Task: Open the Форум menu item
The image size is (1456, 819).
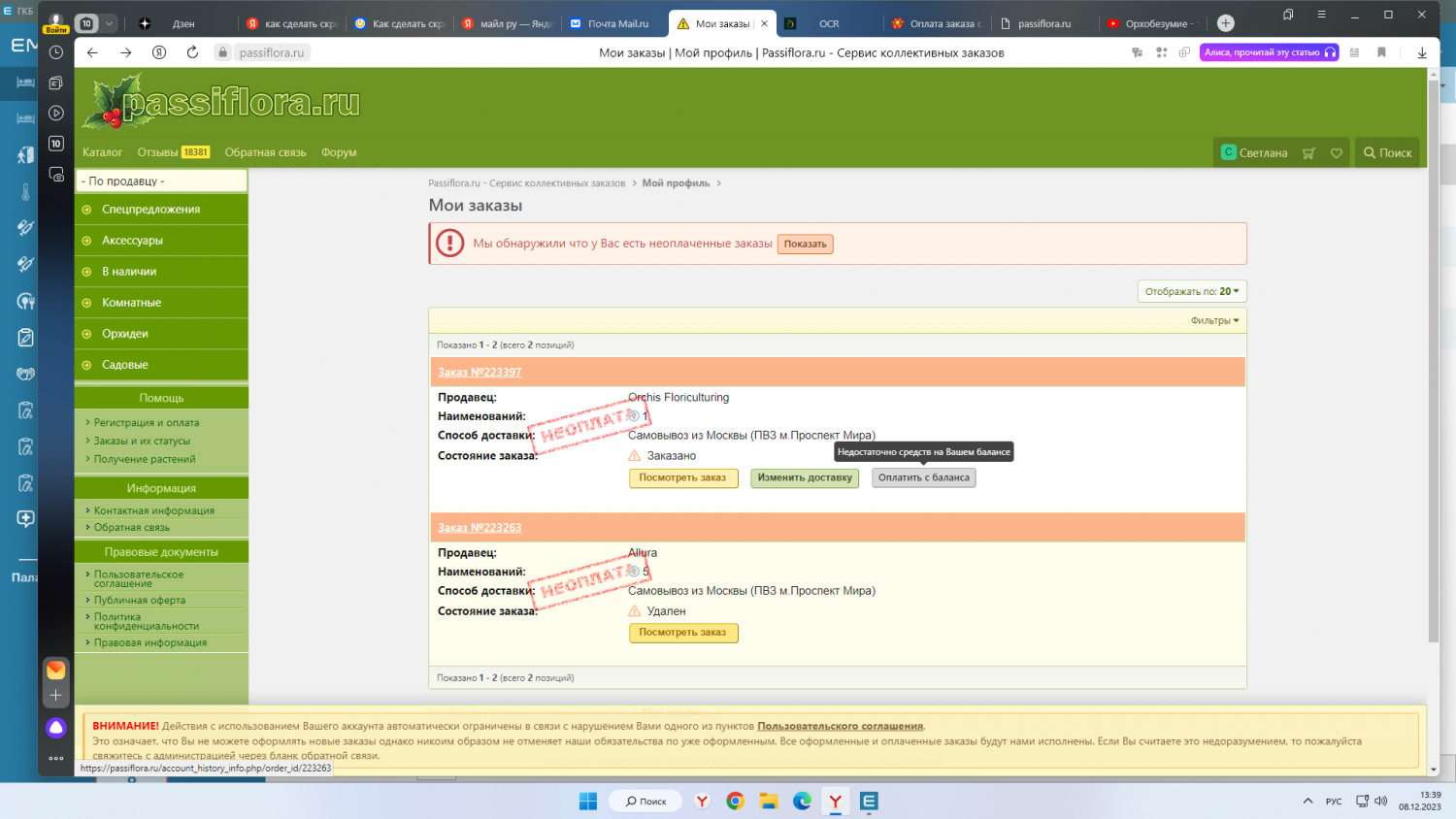Action: coord(339,152)
